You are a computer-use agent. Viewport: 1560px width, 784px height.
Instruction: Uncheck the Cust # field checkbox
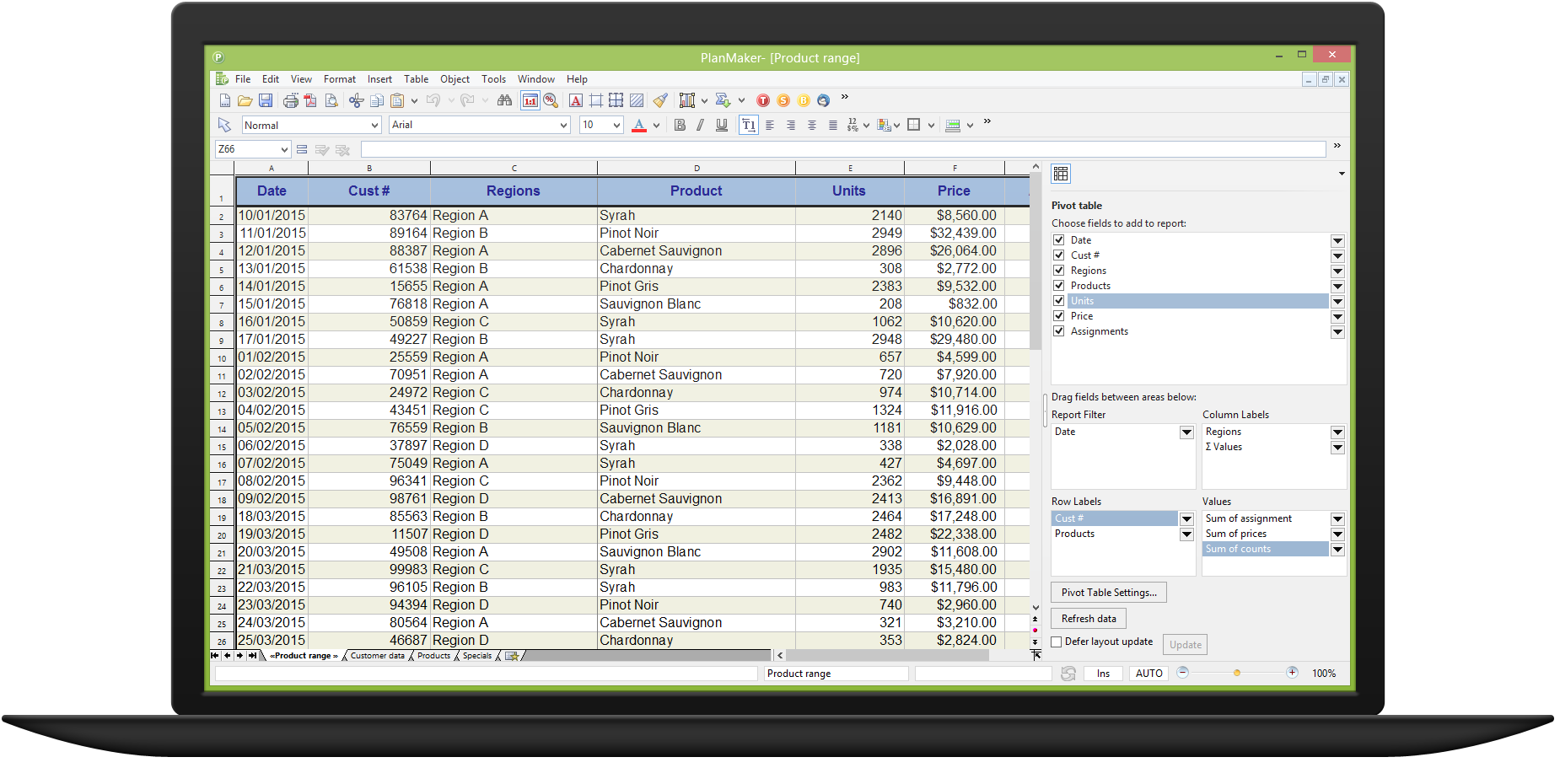1058,255
